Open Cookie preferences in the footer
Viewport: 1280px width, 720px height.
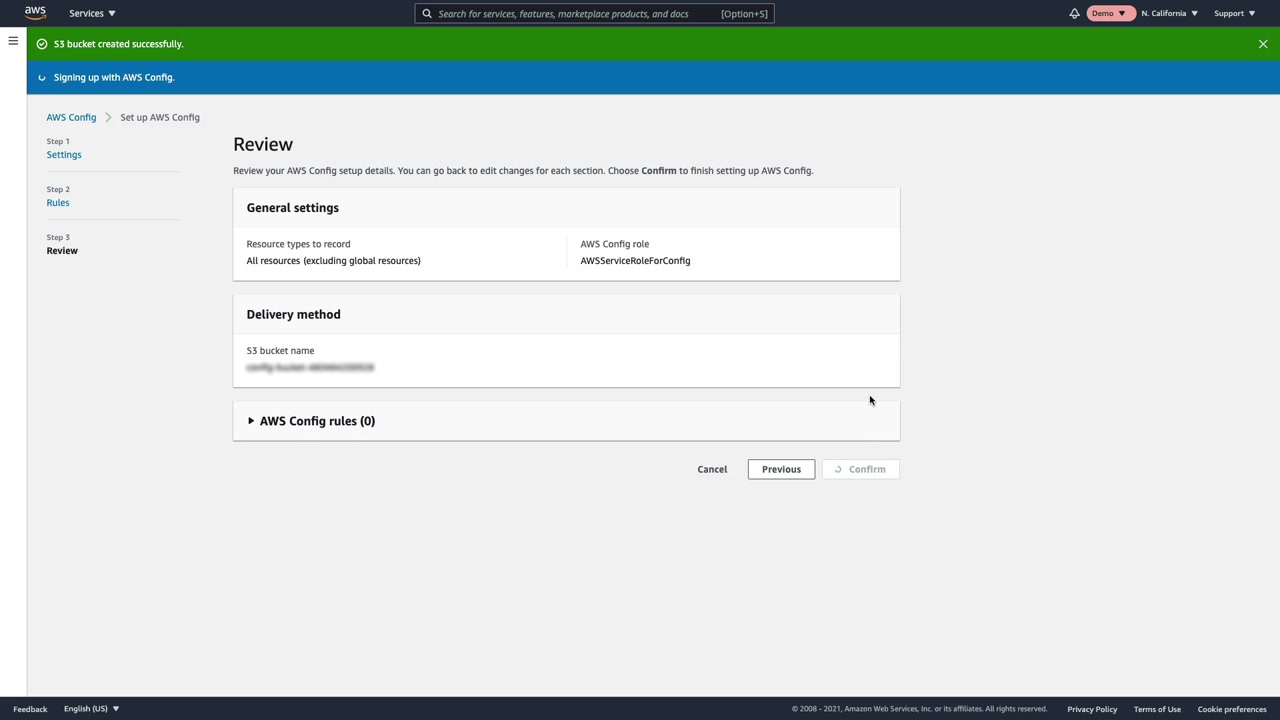[1232, 709]
